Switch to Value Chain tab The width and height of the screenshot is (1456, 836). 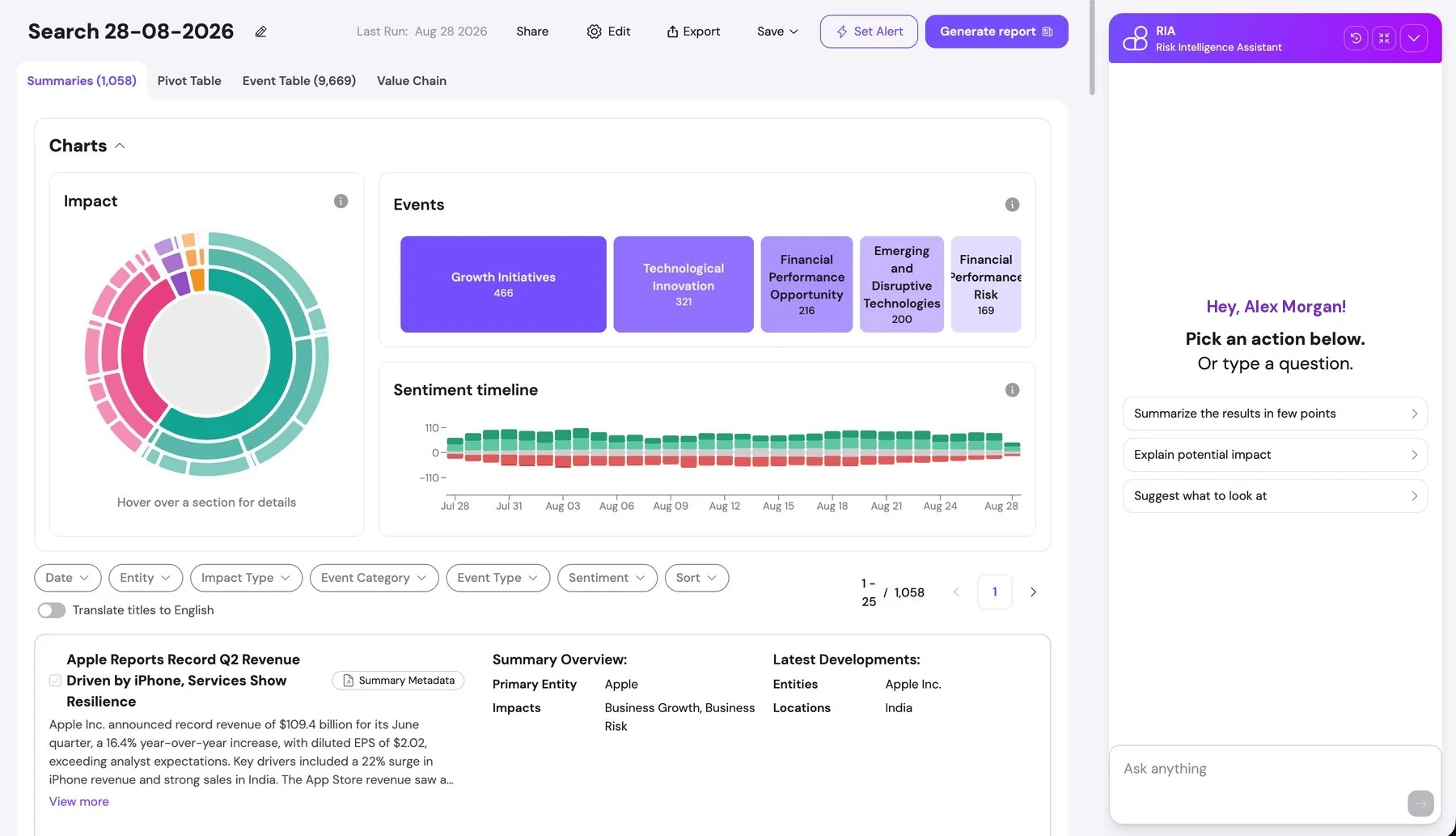[412, 81]
